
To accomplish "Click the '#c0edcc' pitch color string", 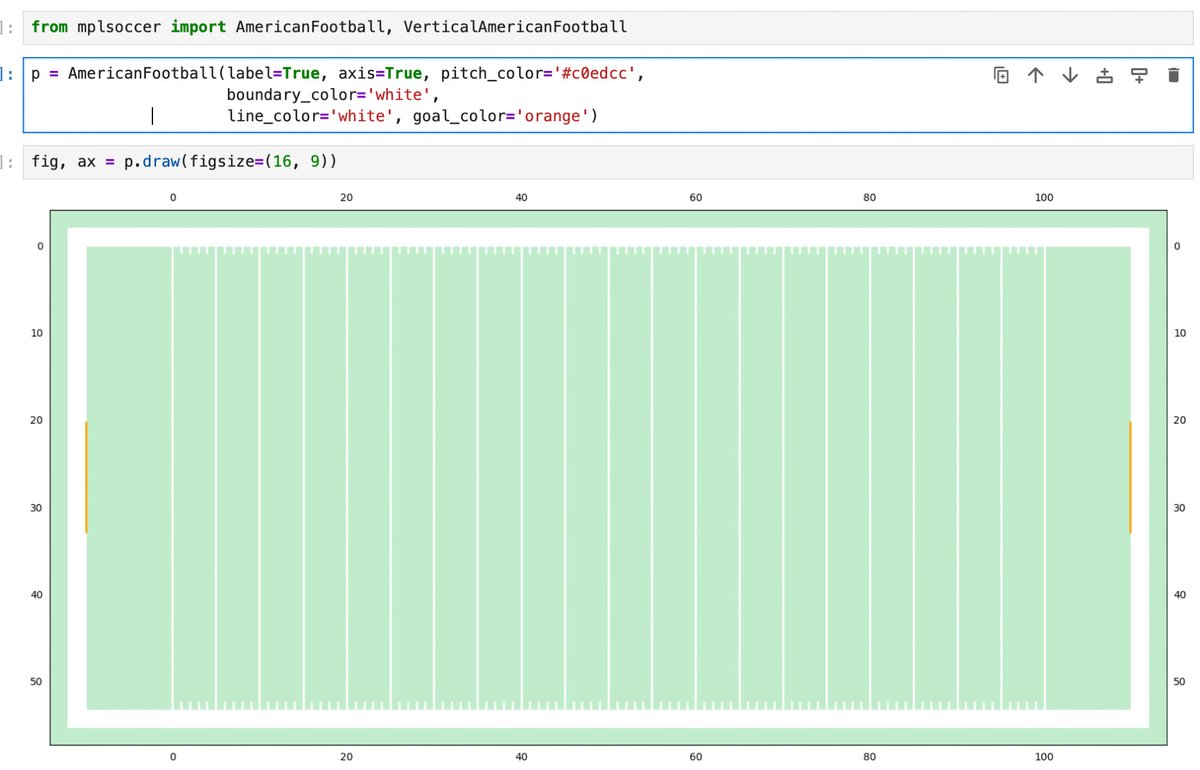I will [x=592, y=74].
